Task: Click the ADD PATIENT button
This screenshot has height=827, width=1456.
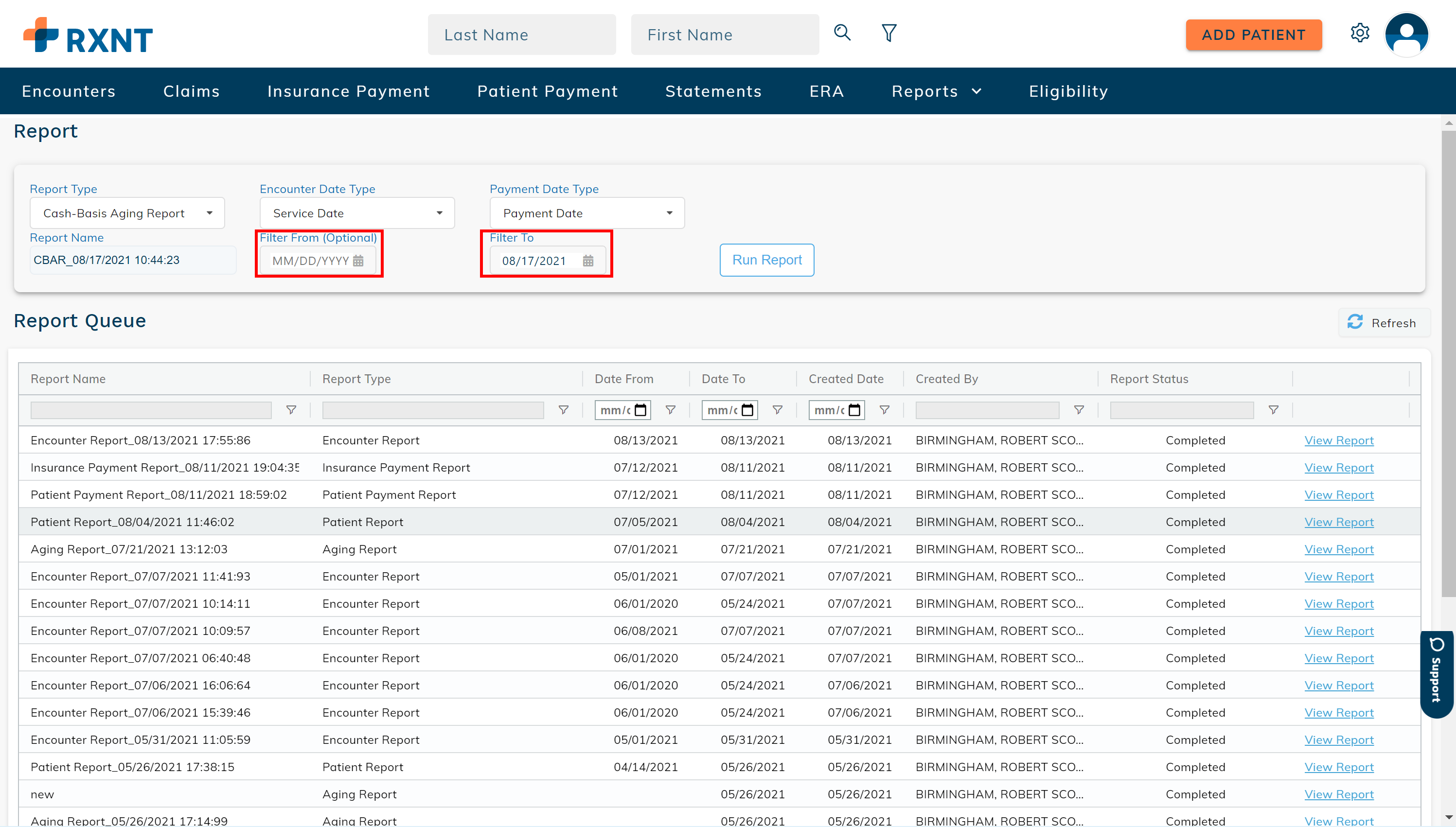Action: coord(1253,35)
